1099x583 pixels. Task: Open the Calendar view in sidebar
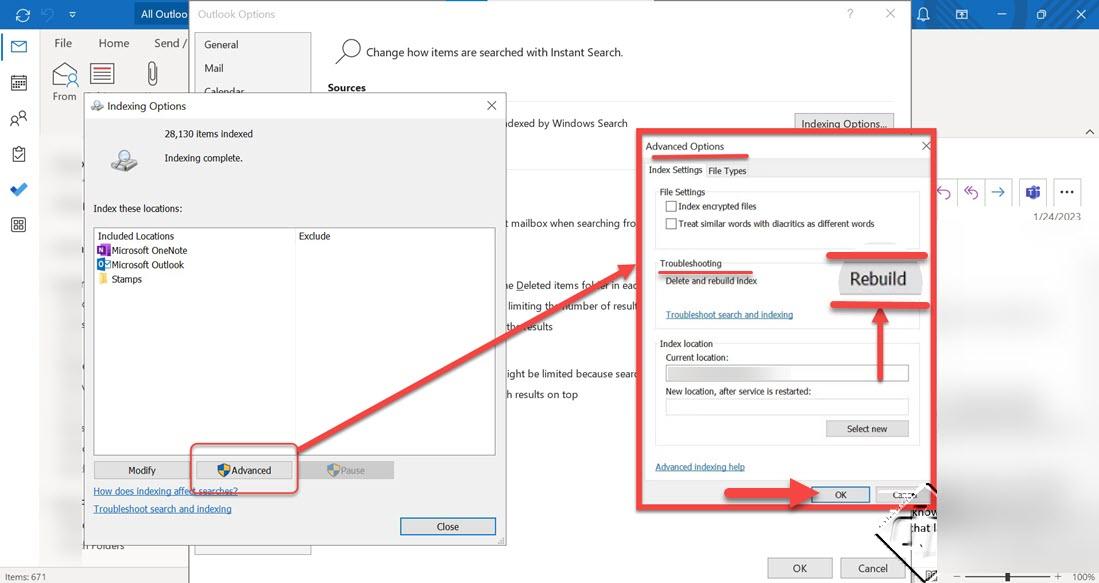pos(19,82)
